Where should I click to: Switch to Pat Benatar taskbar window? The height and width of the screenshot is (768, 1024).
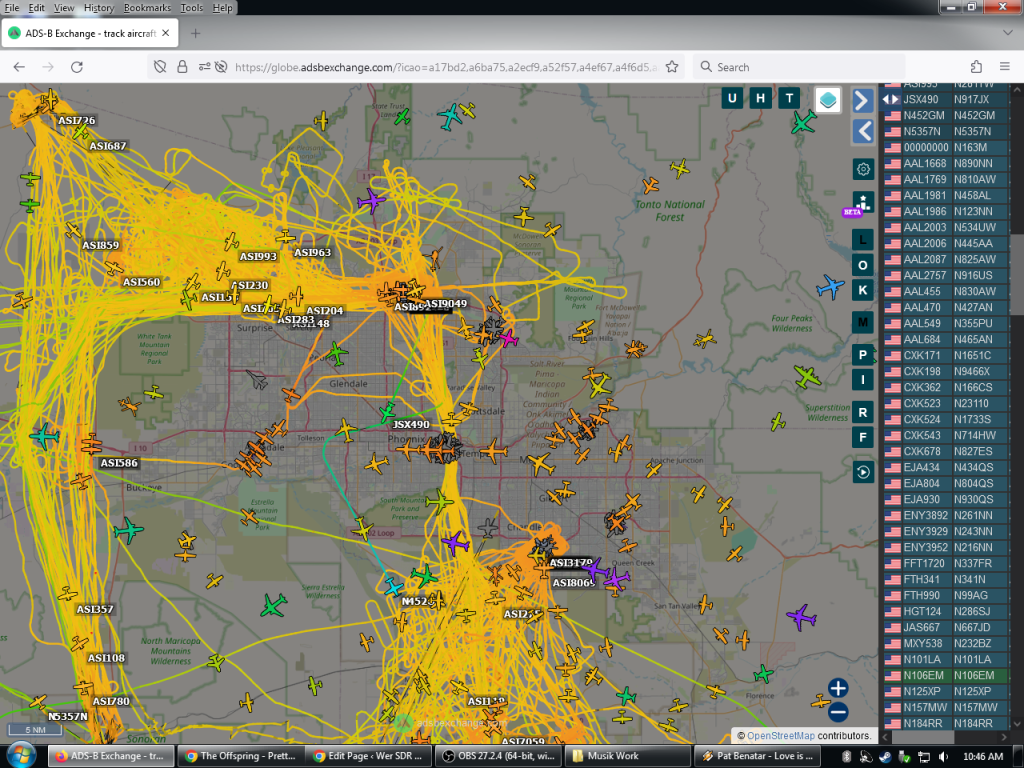[758, 756]
